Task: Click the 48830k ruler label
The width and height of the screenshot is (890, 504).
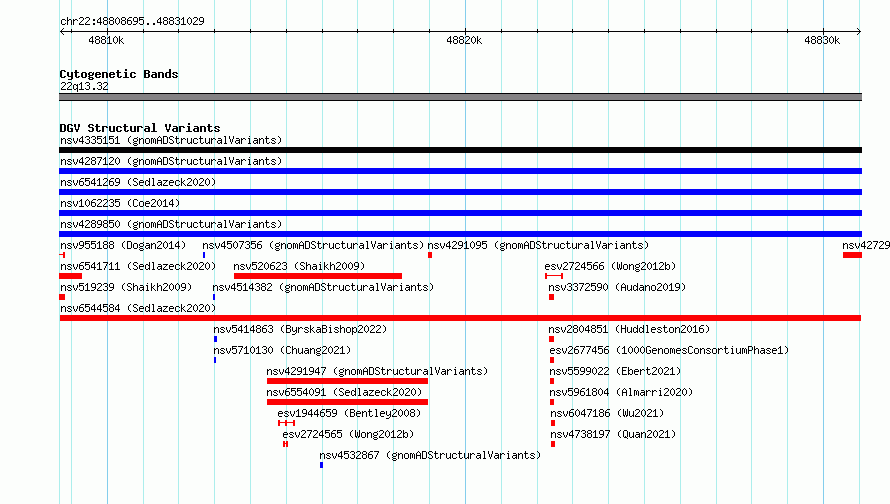Action: pos(822,40)
